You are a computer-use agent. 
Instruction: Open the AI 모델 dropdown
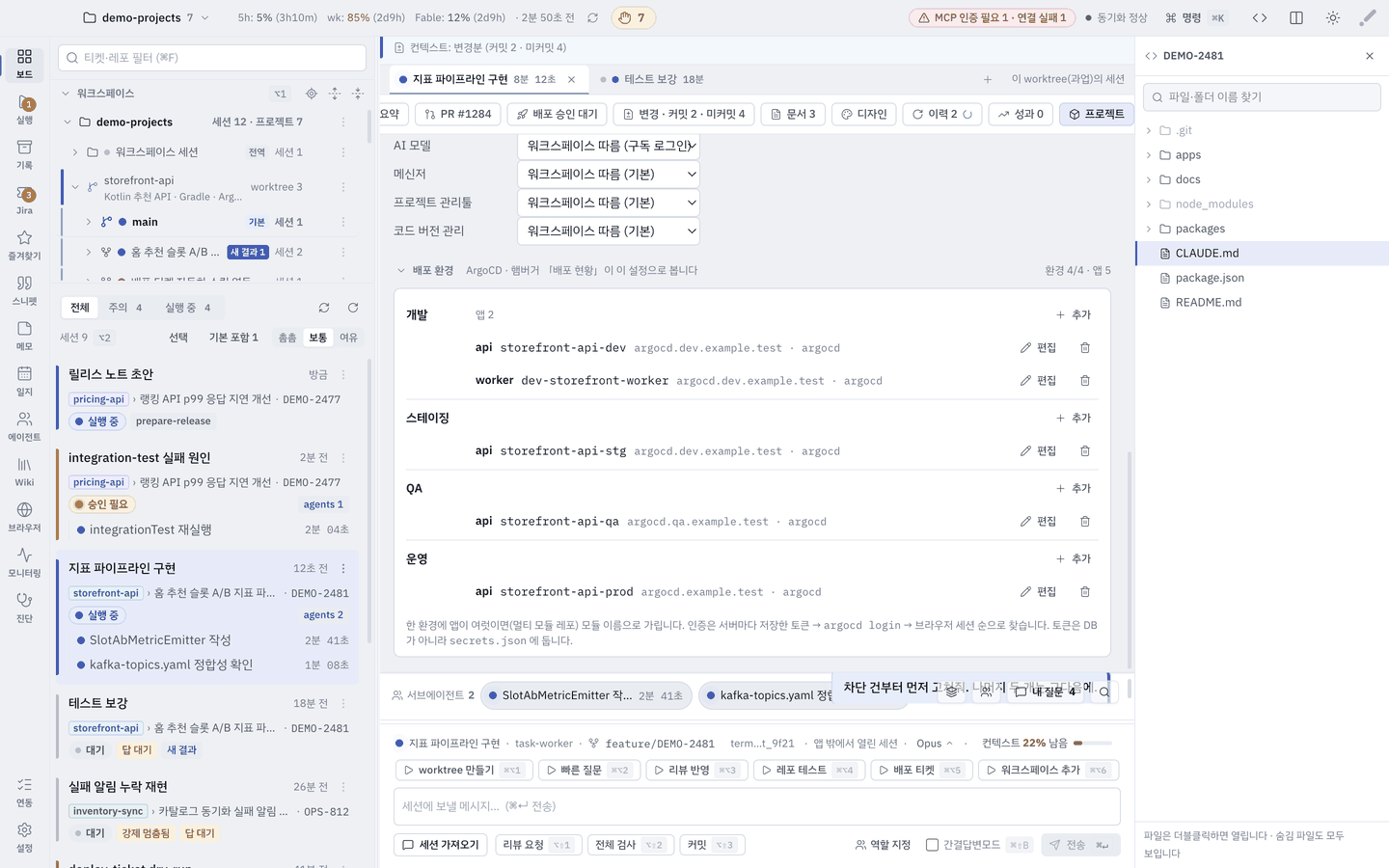tap(609, 146)
